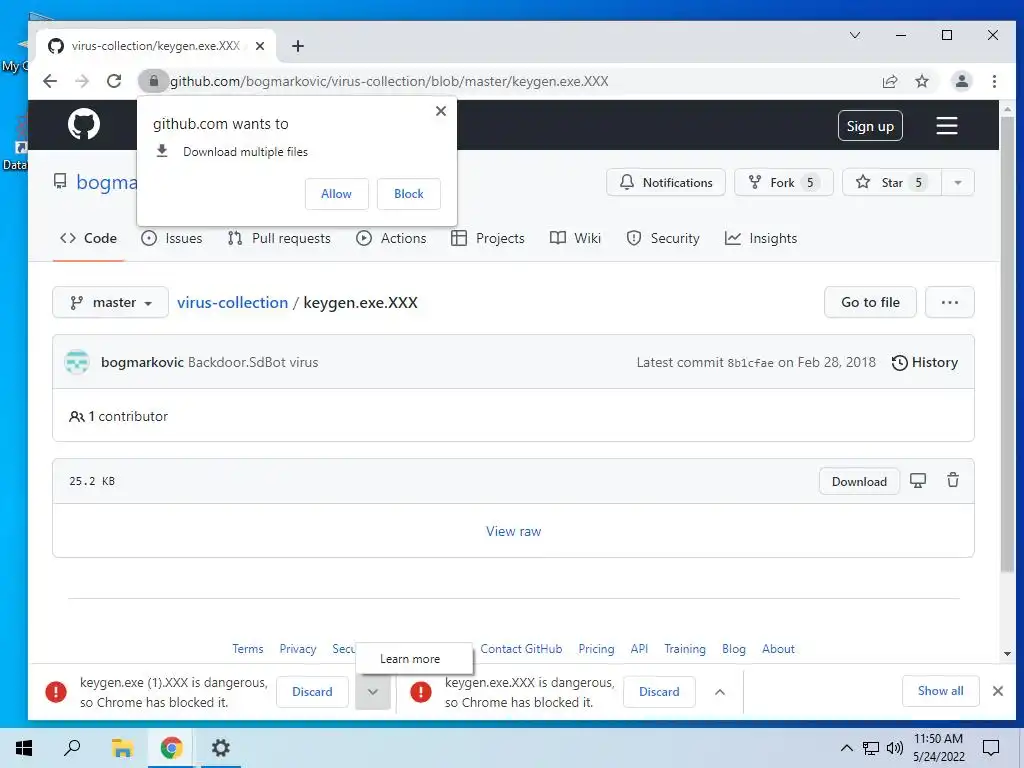Switch to the Security tab
This screenshot has width=1024, height=768.
[x=663, y=238]
